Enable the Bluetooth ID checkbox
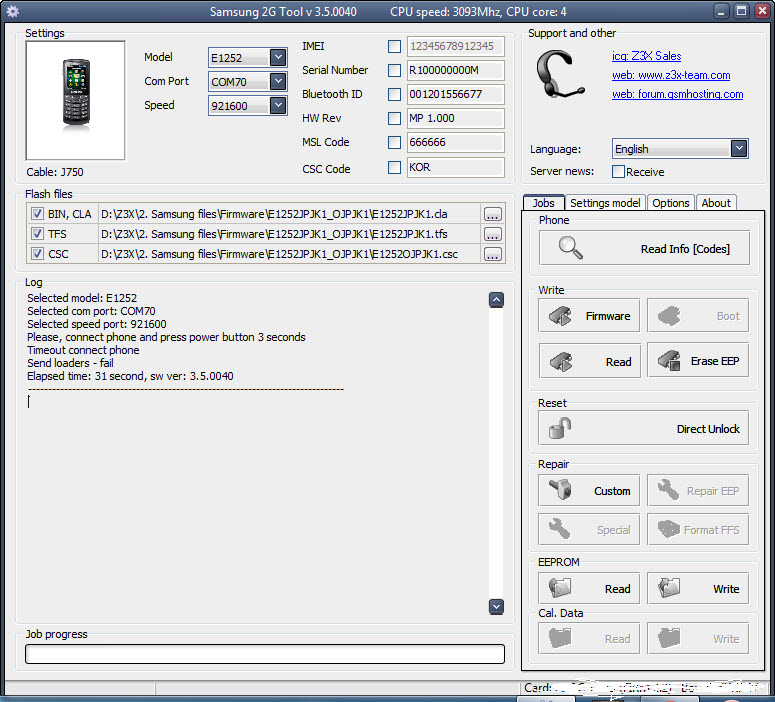Image resolution: width=775 pixels, height=702 pixels. pyautogui.click(x=394, y=94)
